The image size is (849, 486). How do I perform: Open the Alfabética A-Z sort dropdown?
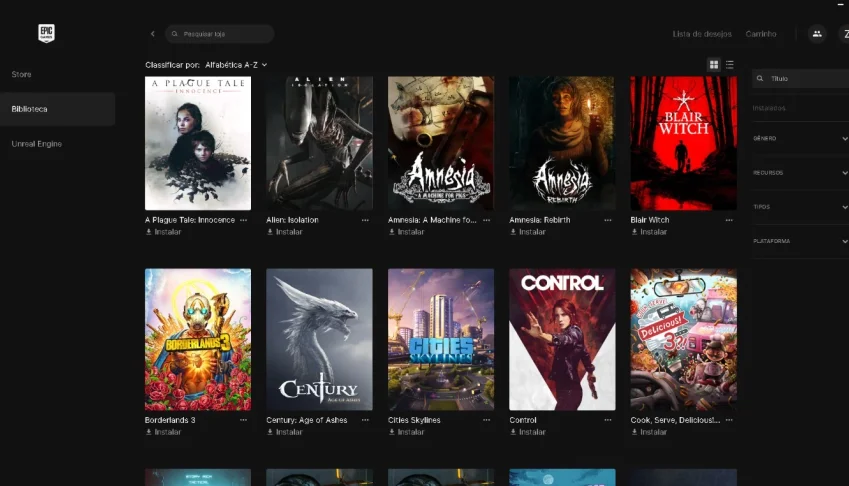click(x=236, y=65)
